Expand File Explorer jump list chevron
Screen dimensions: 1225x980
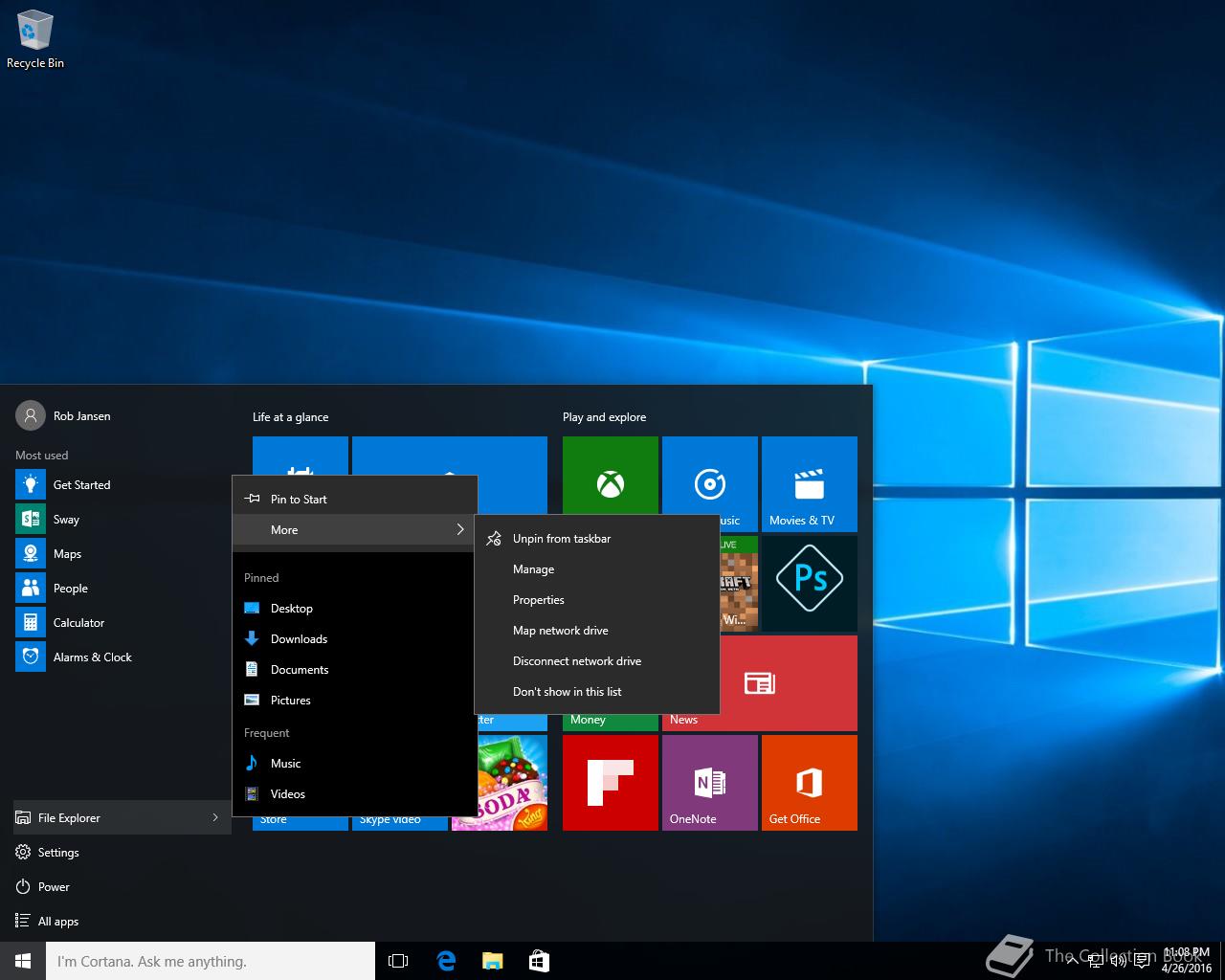pos(215,817)
